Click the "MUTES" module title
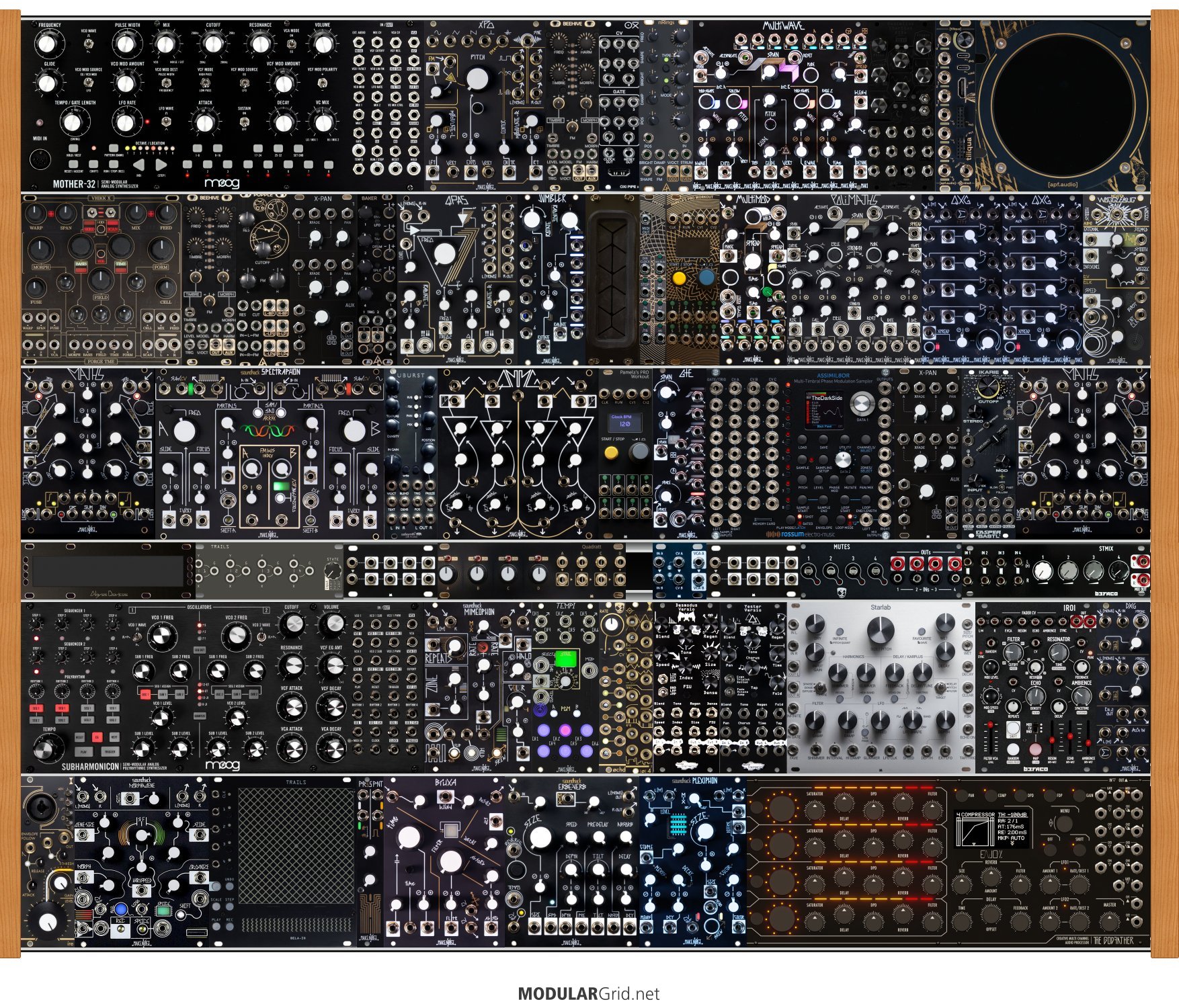 pyautogui.click(x=842, y=547)
